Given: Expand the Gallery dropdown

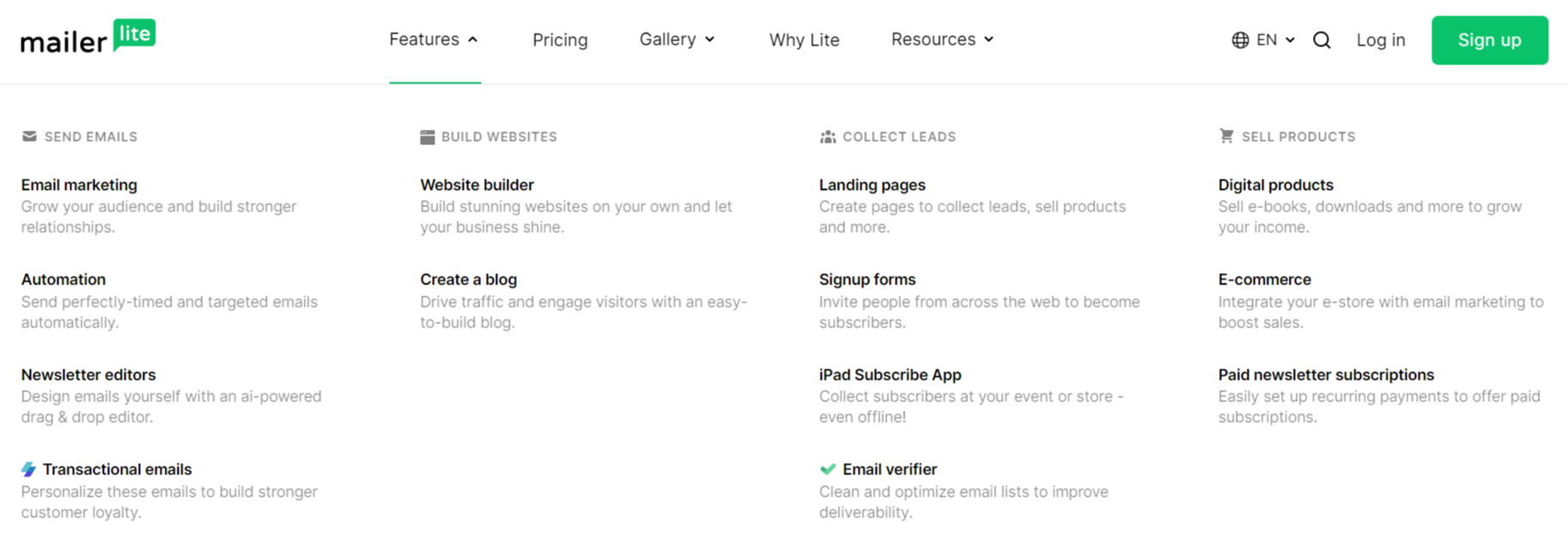Looking at the screenshot, I should 677,40.
